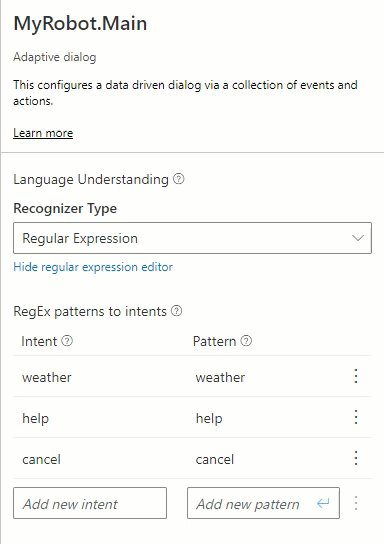The width and height of the screenshot is (384, 544).
Task: Click the Pattern column help icon
Action: (246, 341)
